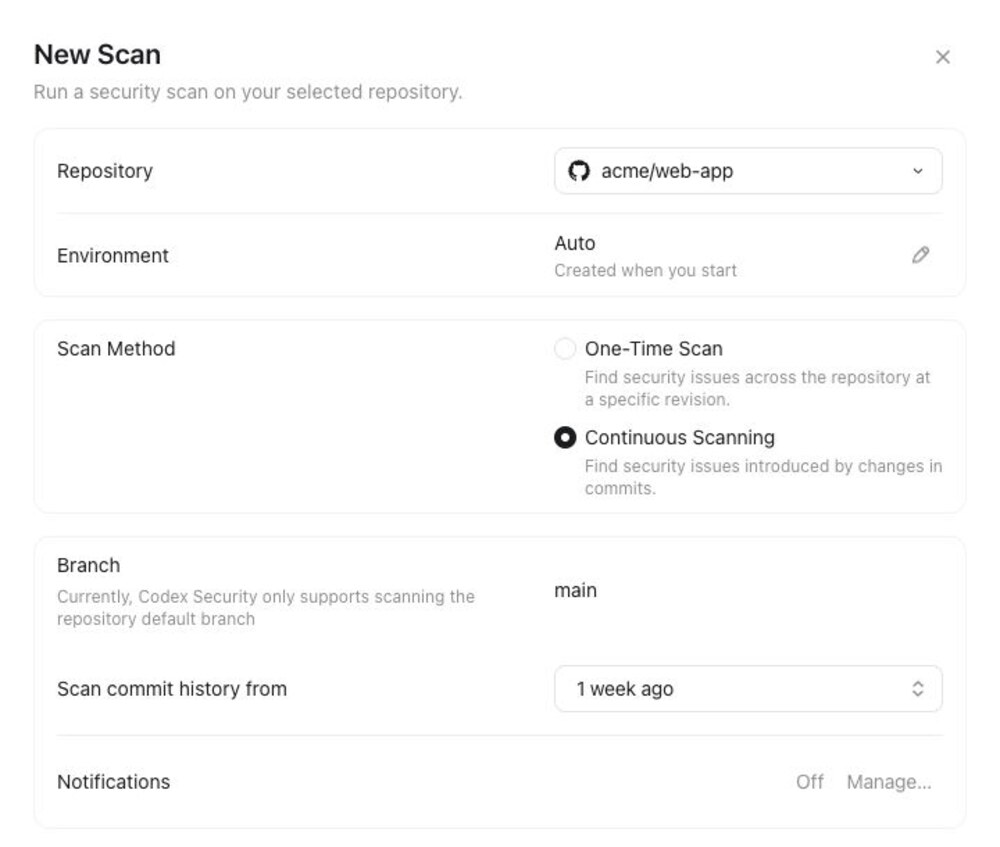This screenshot has width=1000, height=847.
Task: Click the Scan commit history from label
Action: [172, 689]
